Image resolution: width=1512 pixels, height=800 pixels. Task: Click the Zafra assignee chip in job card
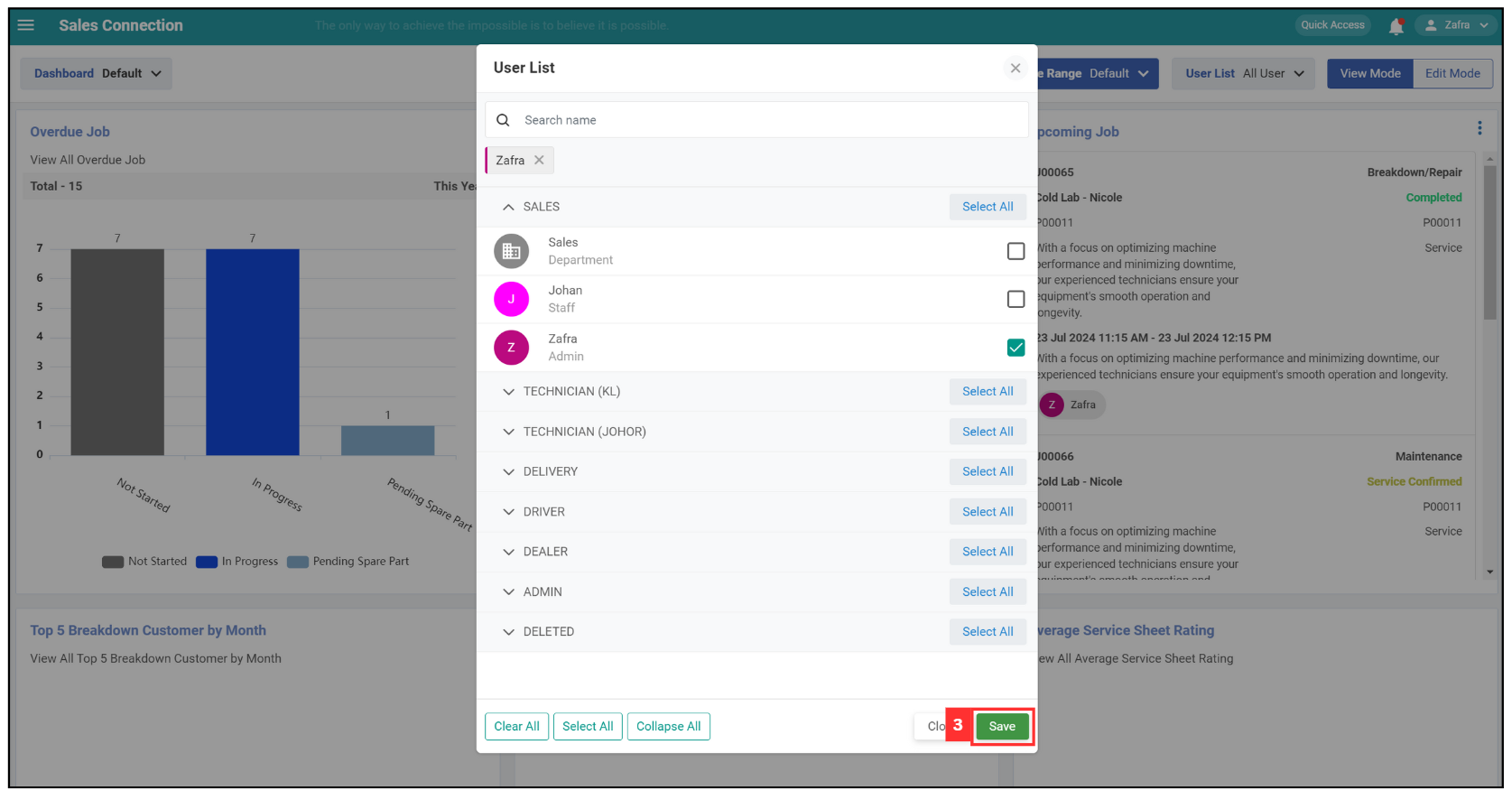(x=1072, y=405)
